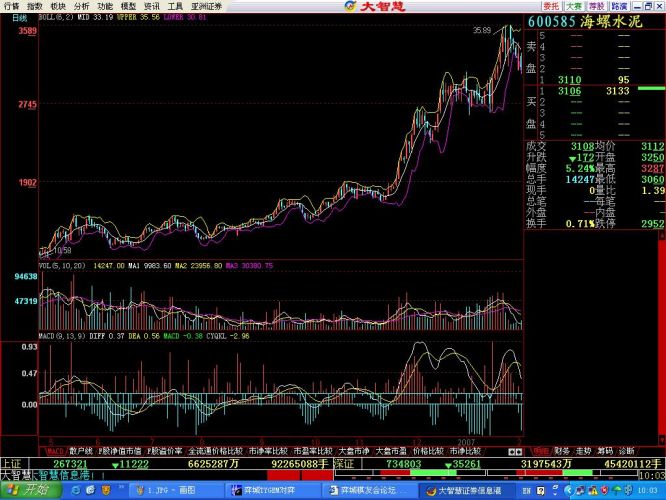Click the side panel scrollbar up arrow
Screen dimensions: 666x500
click(662, 235)
